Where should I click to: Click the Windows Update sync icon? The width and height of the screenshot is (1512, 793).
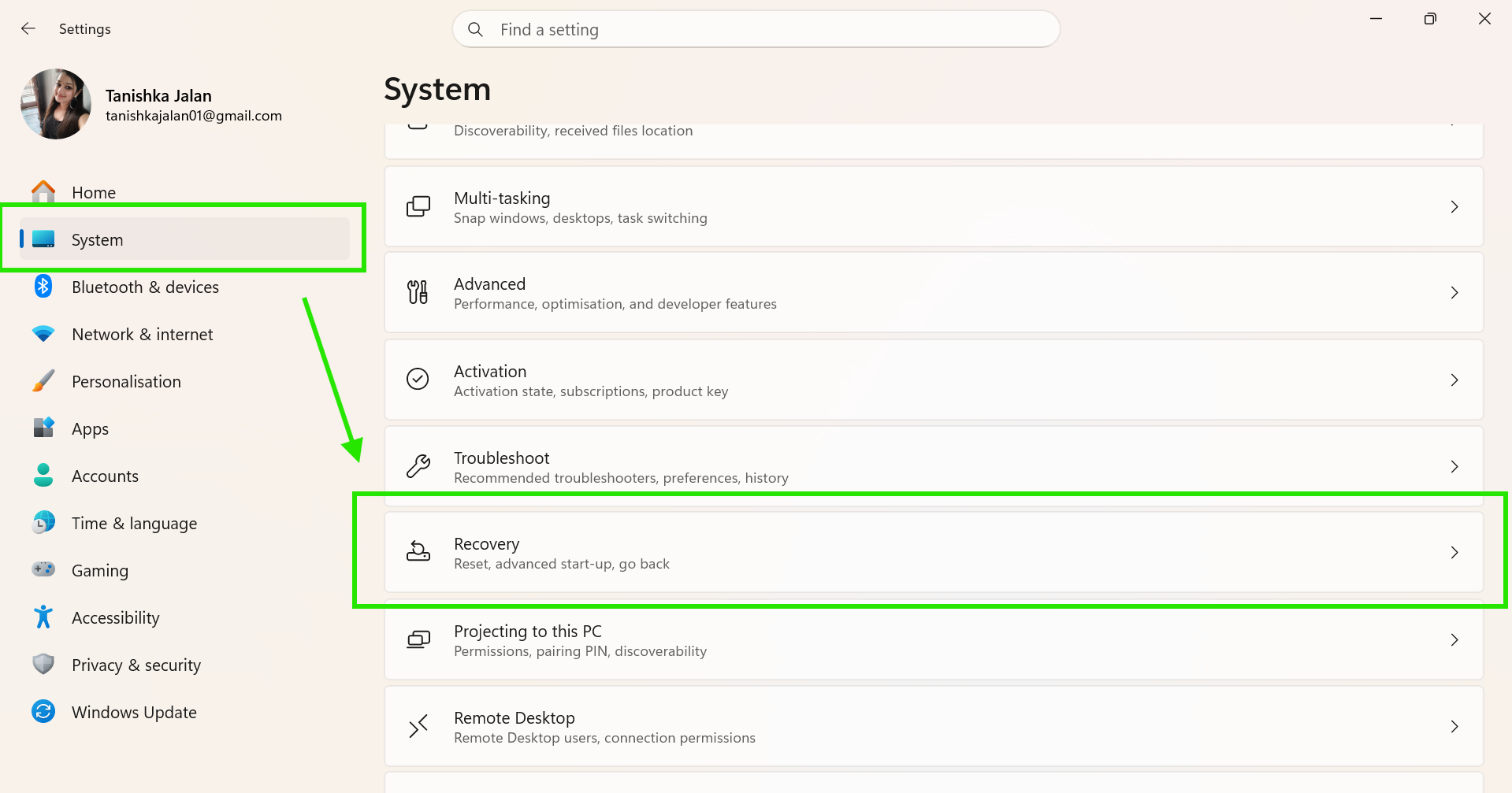point(43,711)
